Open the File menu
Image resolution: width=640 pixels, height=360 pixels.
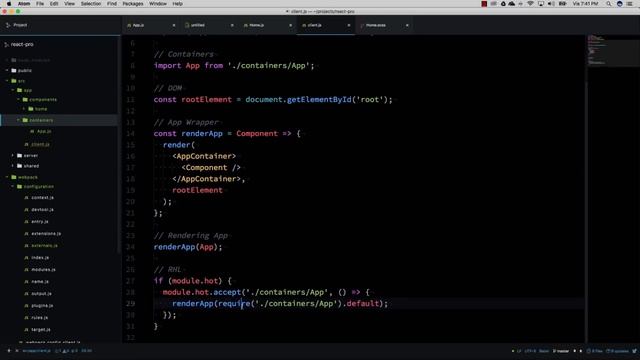[40, 4]
